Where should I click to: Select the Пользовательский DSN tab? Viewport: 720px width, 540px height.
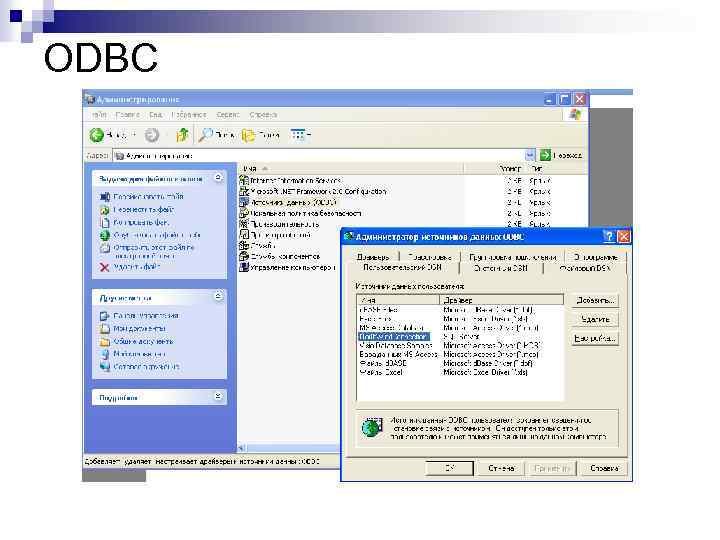402,267
